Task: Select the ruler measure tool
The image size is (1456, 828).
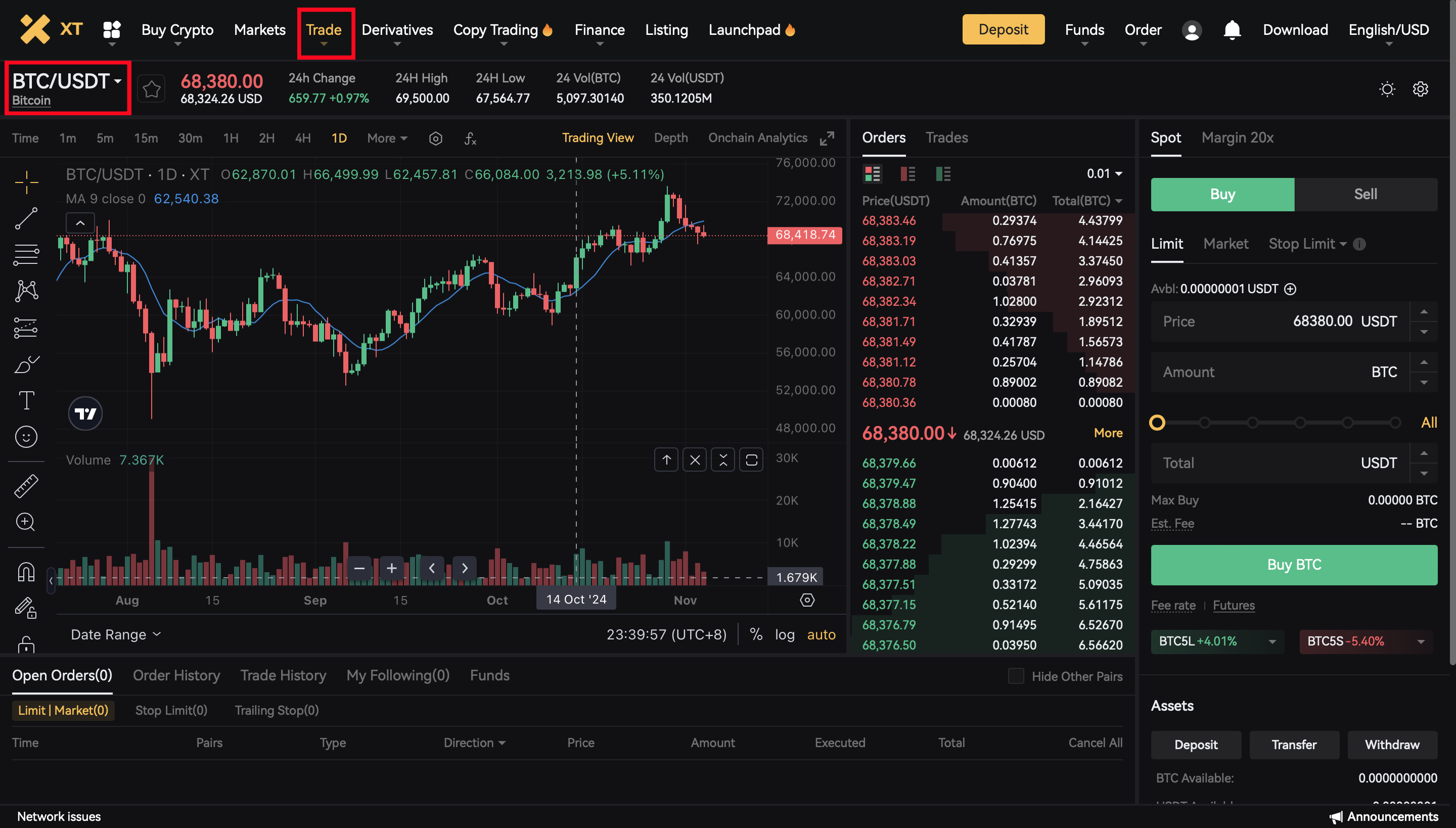Action: [26, 486]
